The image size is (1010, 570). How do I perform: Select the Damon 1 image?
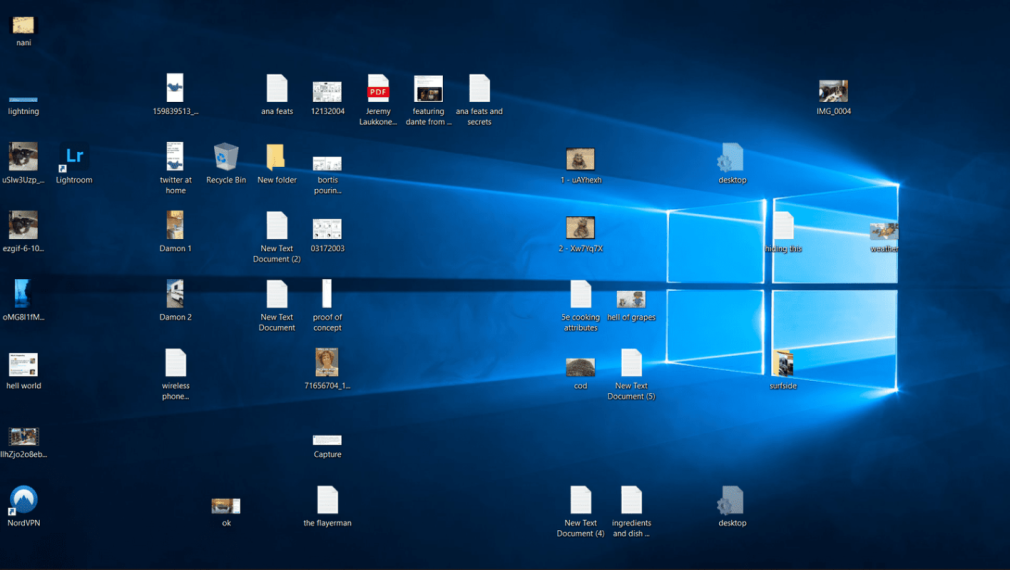pos(175,232)
